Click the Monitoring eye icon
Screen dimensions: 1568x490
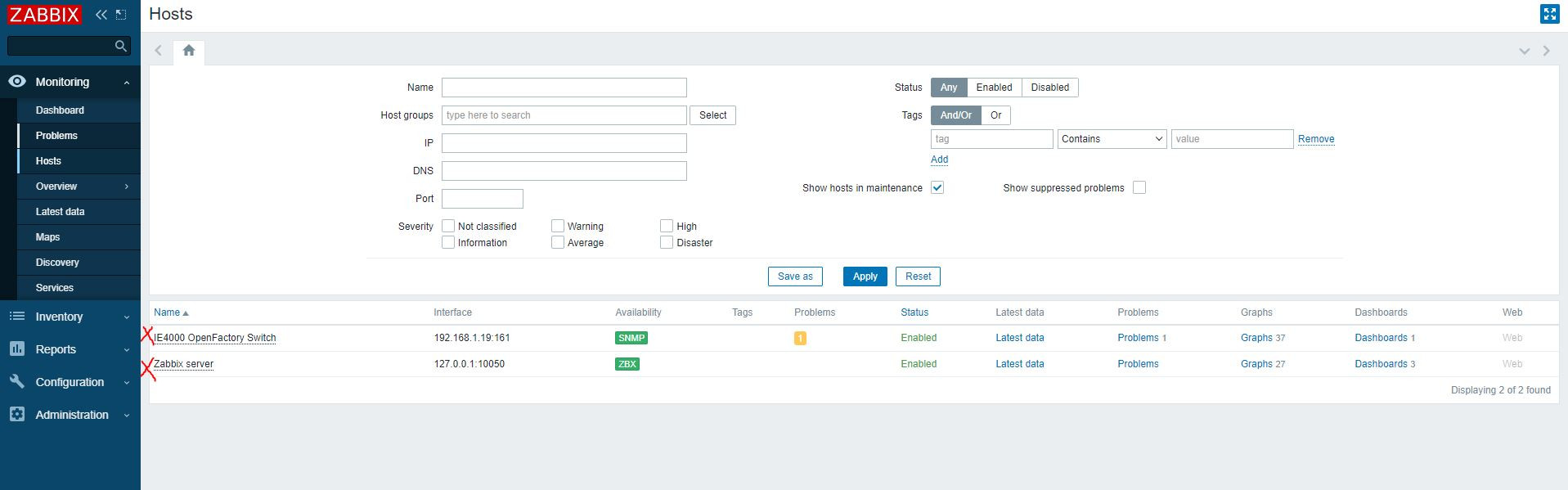(17, 82)
